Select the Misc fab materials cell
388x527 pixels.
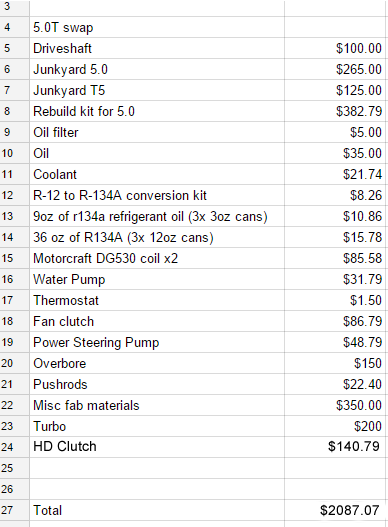tap(157, 405)
